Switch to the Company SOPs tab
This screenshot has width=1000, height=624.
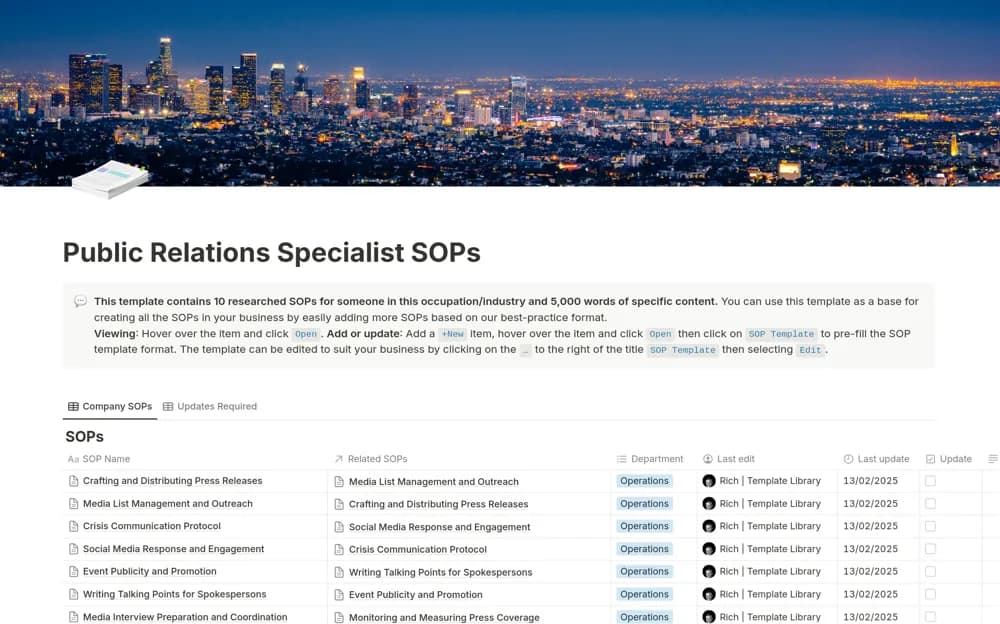pyautogui.click(x=110, y=406)
